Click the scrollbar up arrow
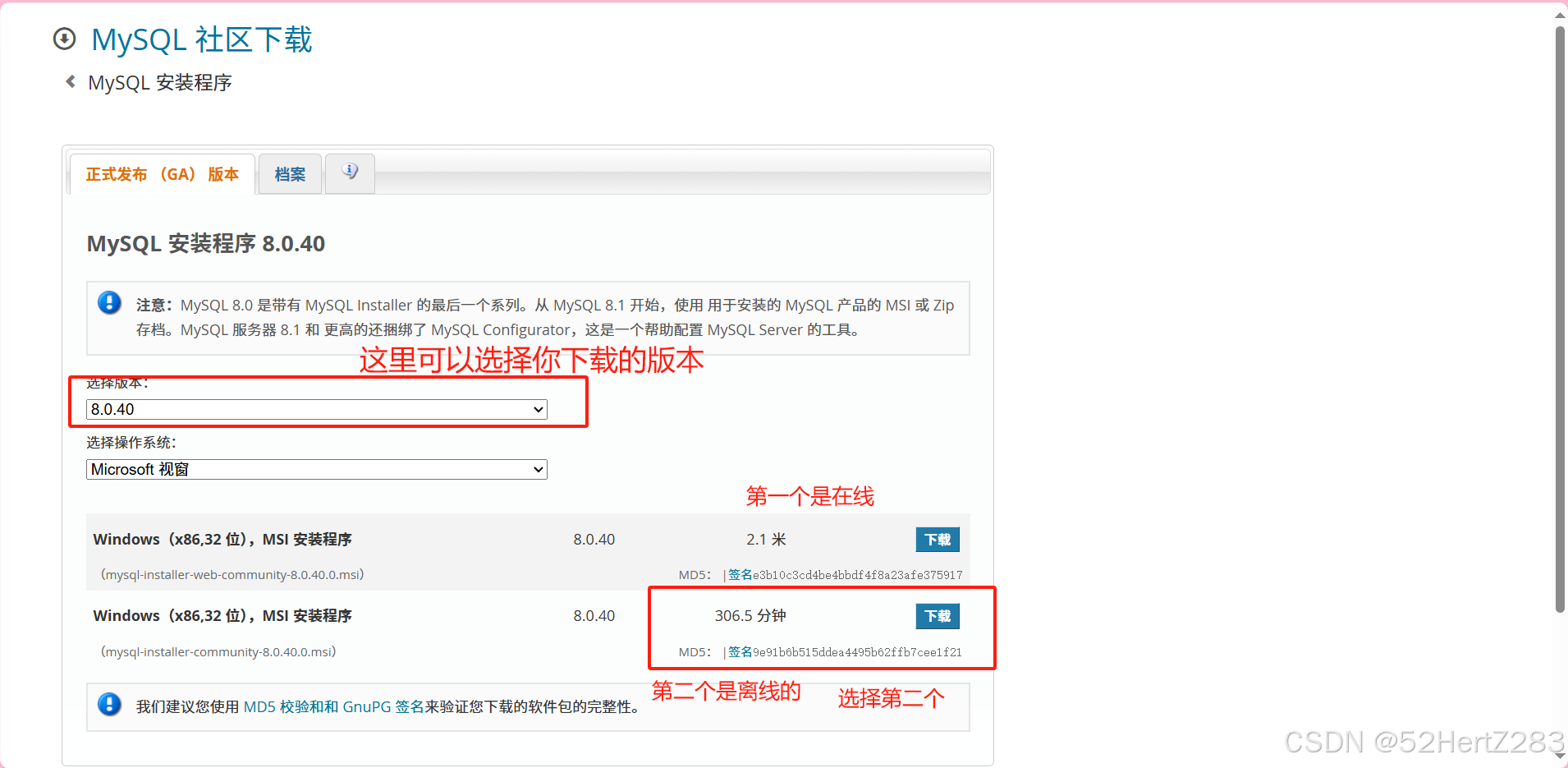The height and width of the screenshot is (768, 1568). [x=1560, y=14]
